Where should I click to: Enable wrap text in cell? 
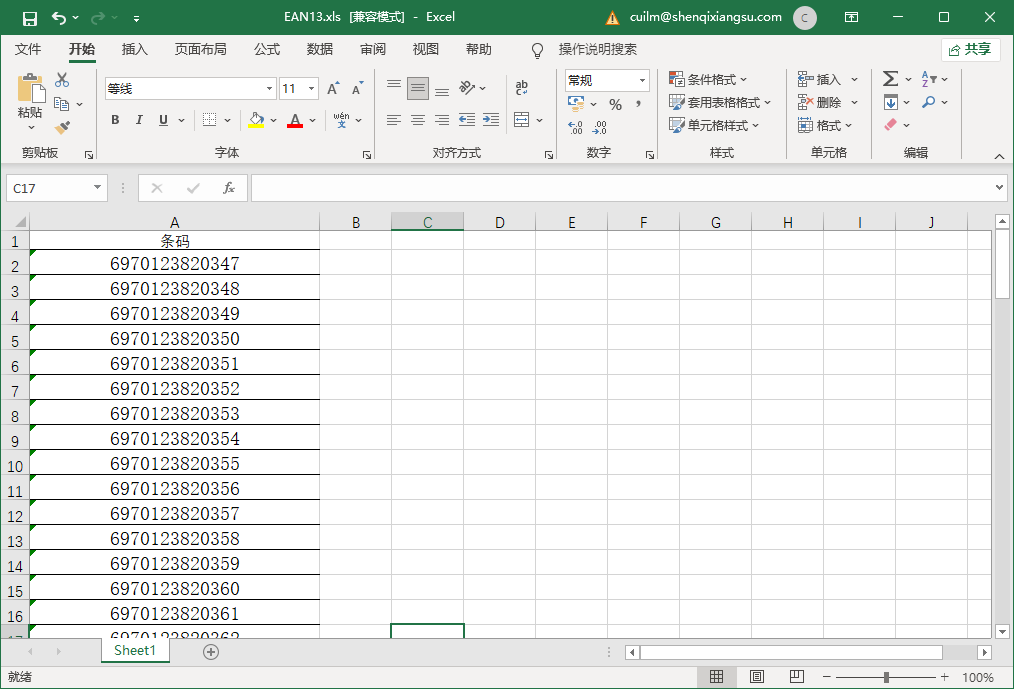coord(522,87)
